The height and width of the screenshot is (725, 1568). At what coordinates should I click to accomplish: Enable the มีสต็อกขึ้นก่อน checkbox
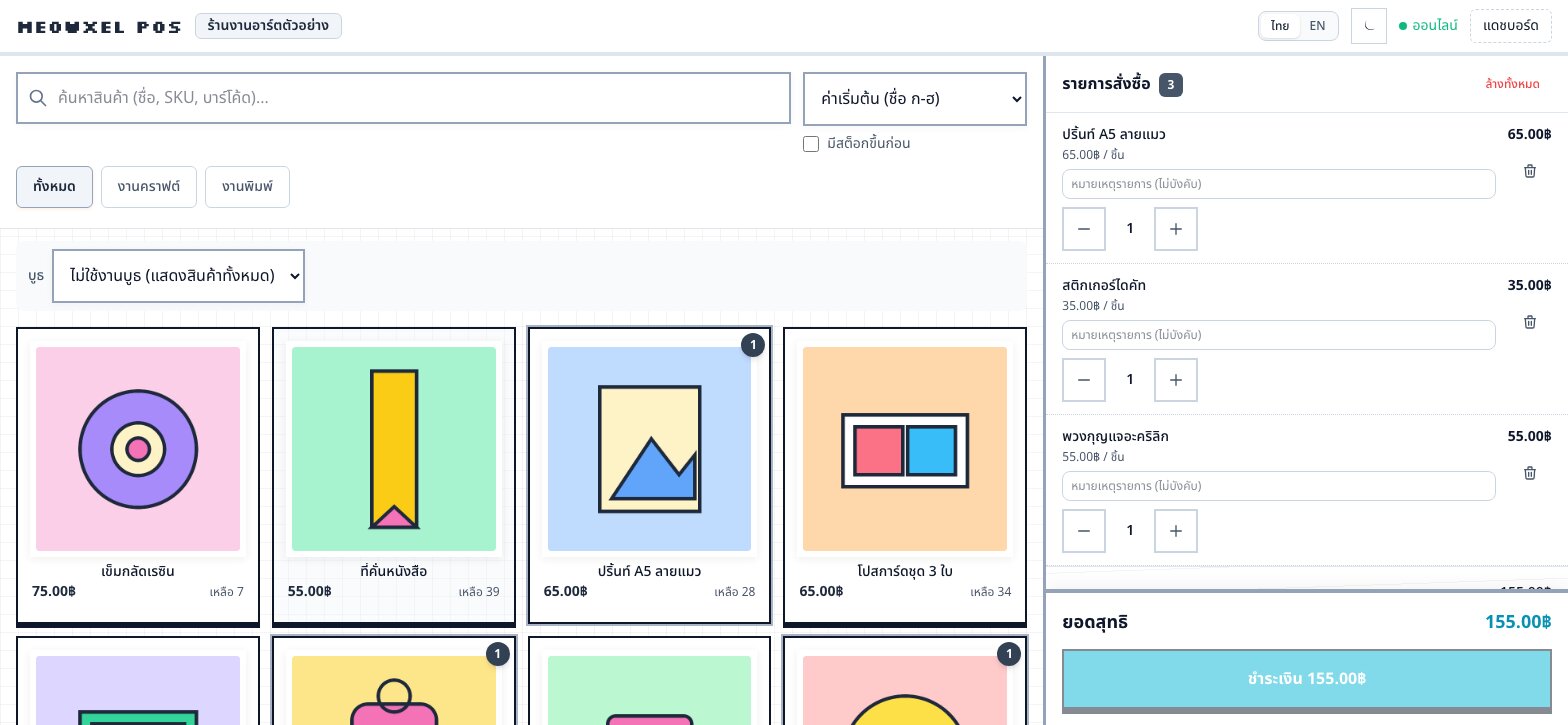pyautogui.click(x=811, y=144)
